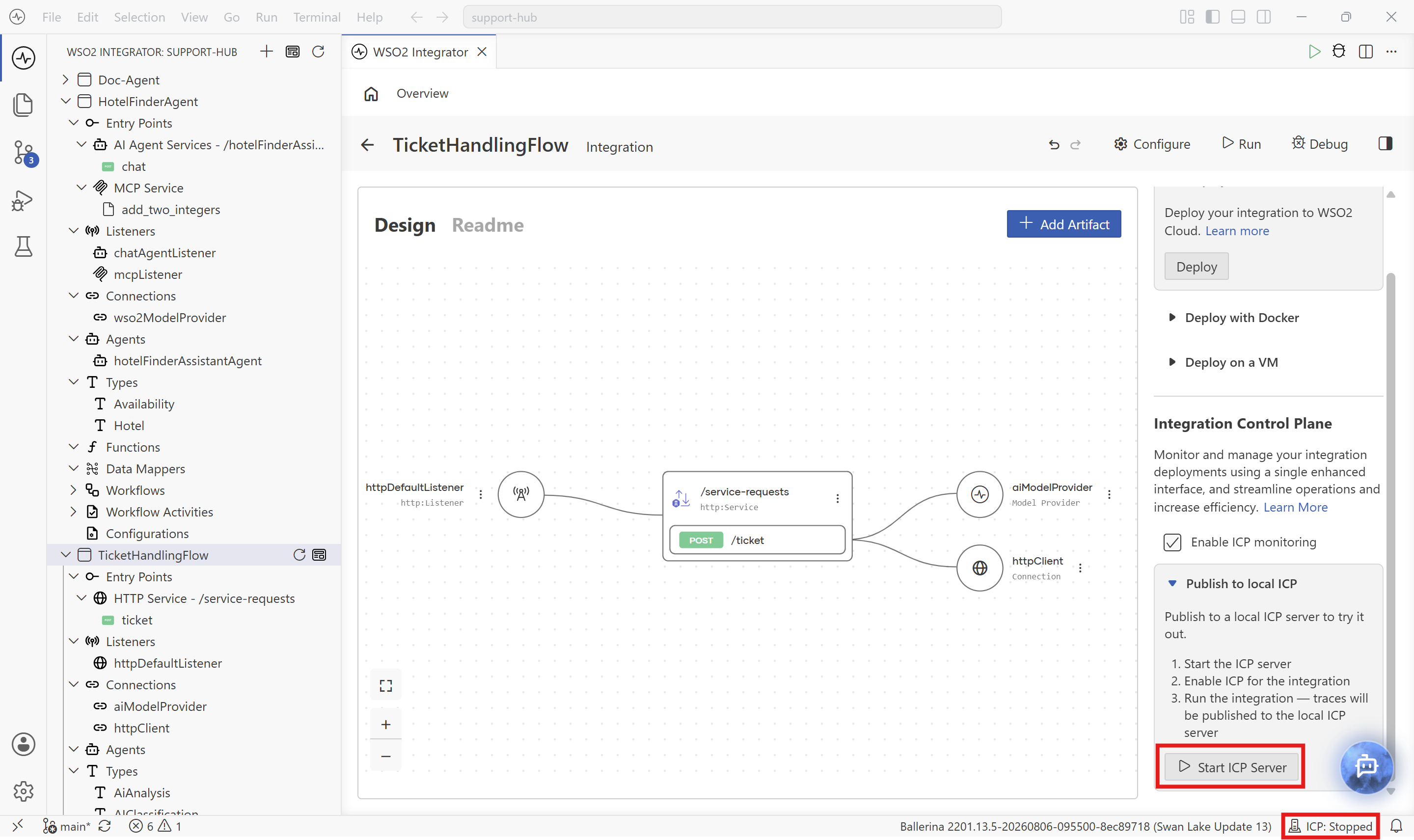The width and height of the screenshot is (1414, 840).
Task: Go back using arrow beside TicketHandlingFlow
Action: (367, 145)
